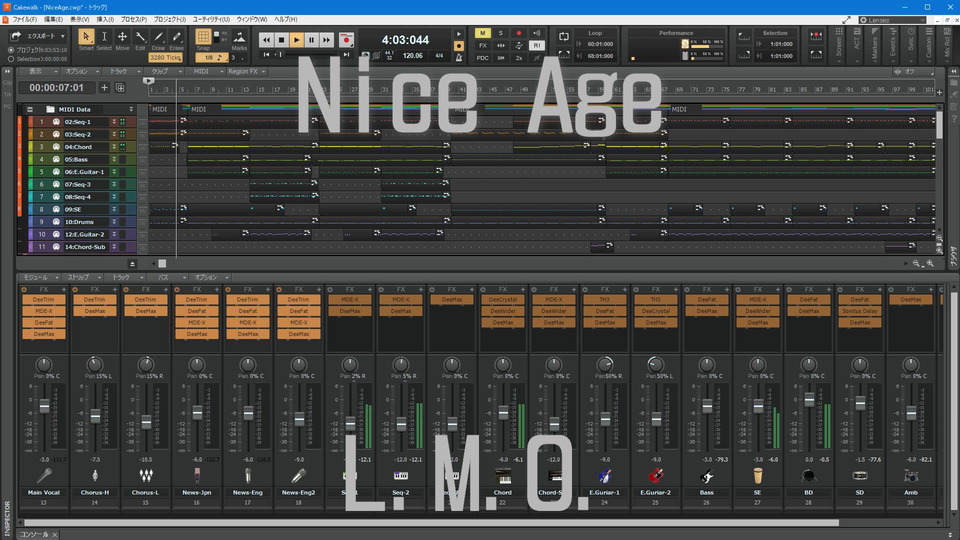The image size is (960, 540).
Task: Toggle the Snap to grid button
Action: 203,37
